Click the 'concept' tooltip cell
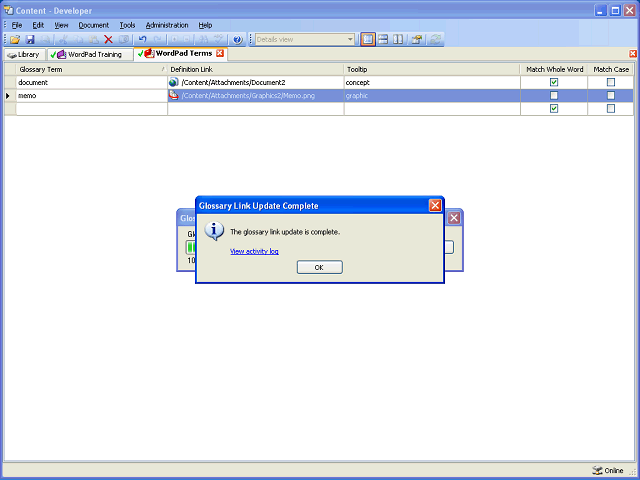Screen dimensions: 640x480 (432, 82)
